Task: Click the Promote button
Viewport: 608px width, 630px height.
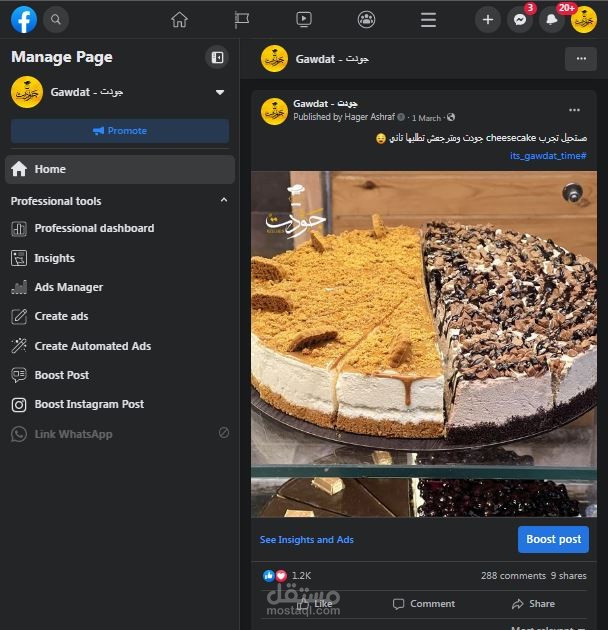Action: 120,131
